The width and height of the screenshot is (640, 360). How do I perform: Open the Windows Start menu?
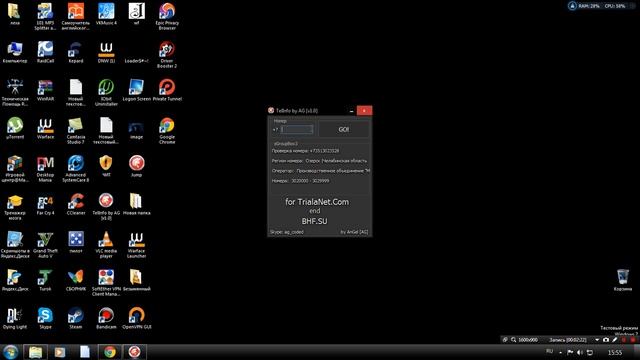[11, 351]
